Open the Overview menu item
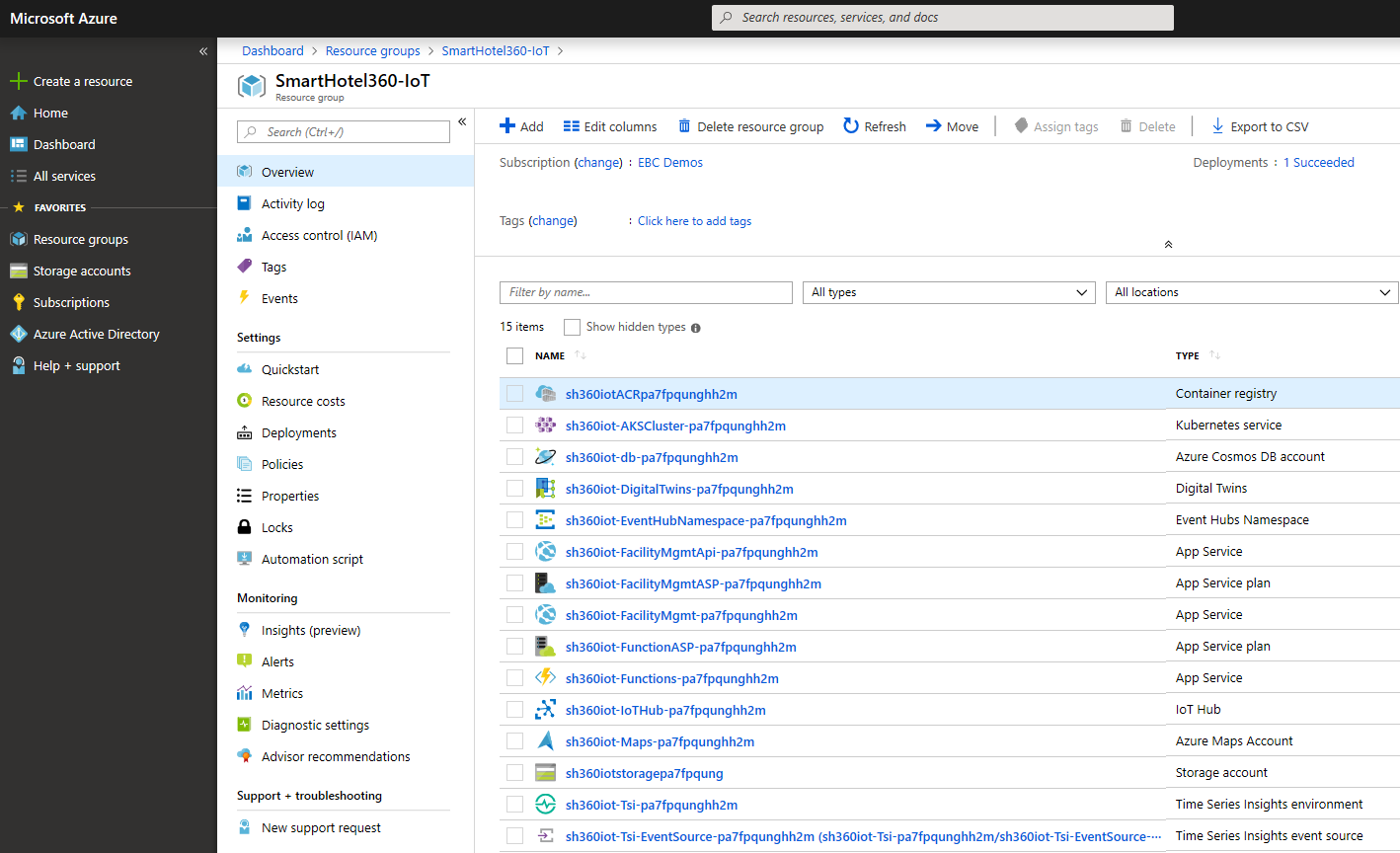The width and height of the screenshot is (1400, 853). tap(346, 172)
